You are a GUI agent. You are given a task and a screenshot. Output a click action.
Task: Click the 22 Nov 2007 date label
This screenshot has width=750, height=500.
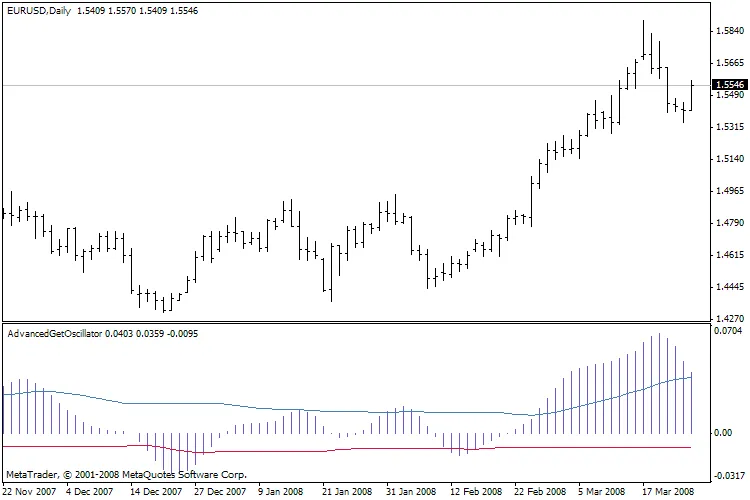[30, 492]
